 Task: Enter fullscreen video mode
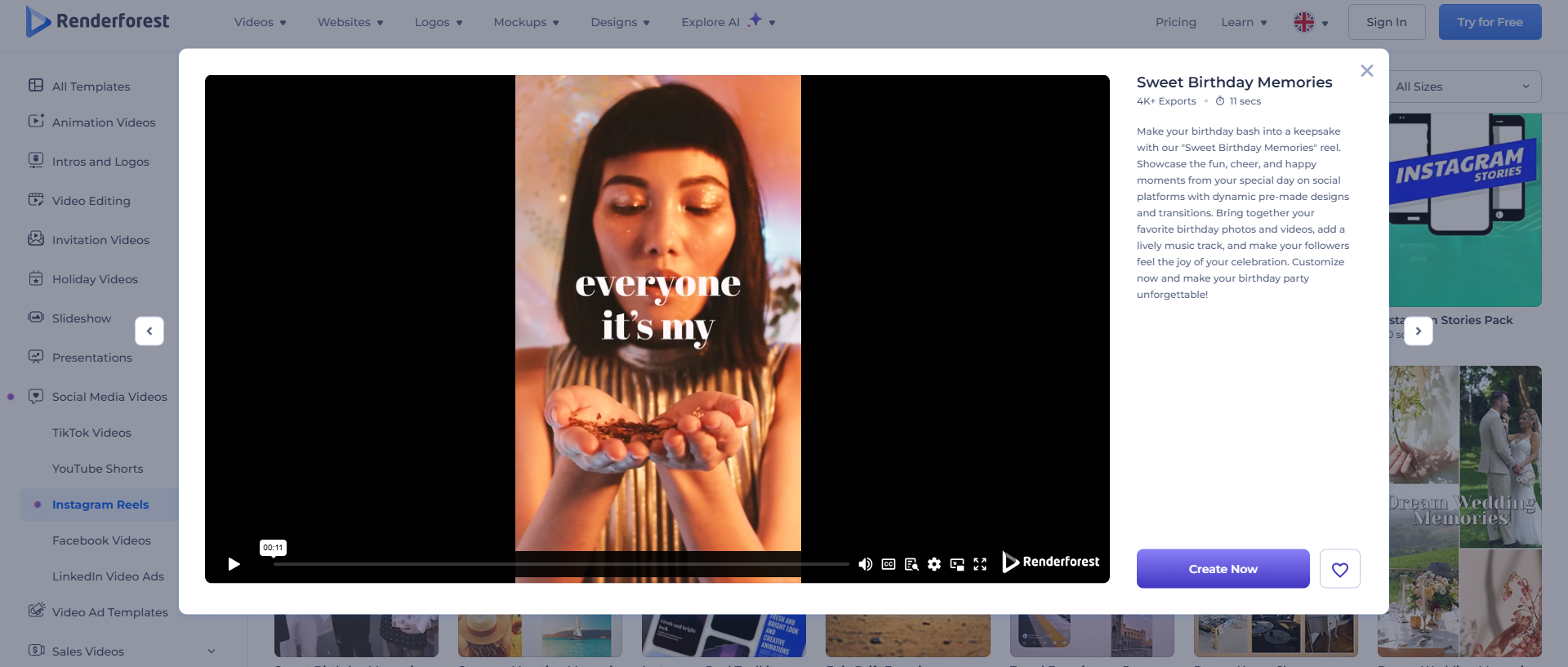click(x=980, y=564)
